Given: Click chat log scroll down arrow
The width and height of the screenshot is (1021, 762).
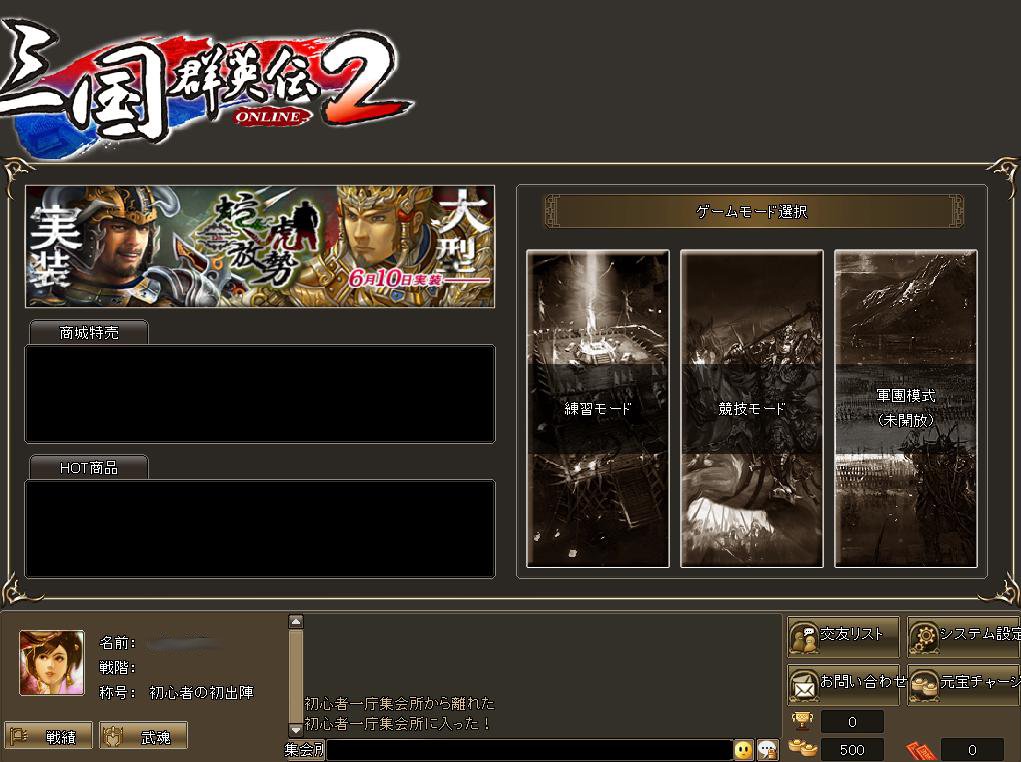Looking at the screenshot, I should (x=296, y=729).
